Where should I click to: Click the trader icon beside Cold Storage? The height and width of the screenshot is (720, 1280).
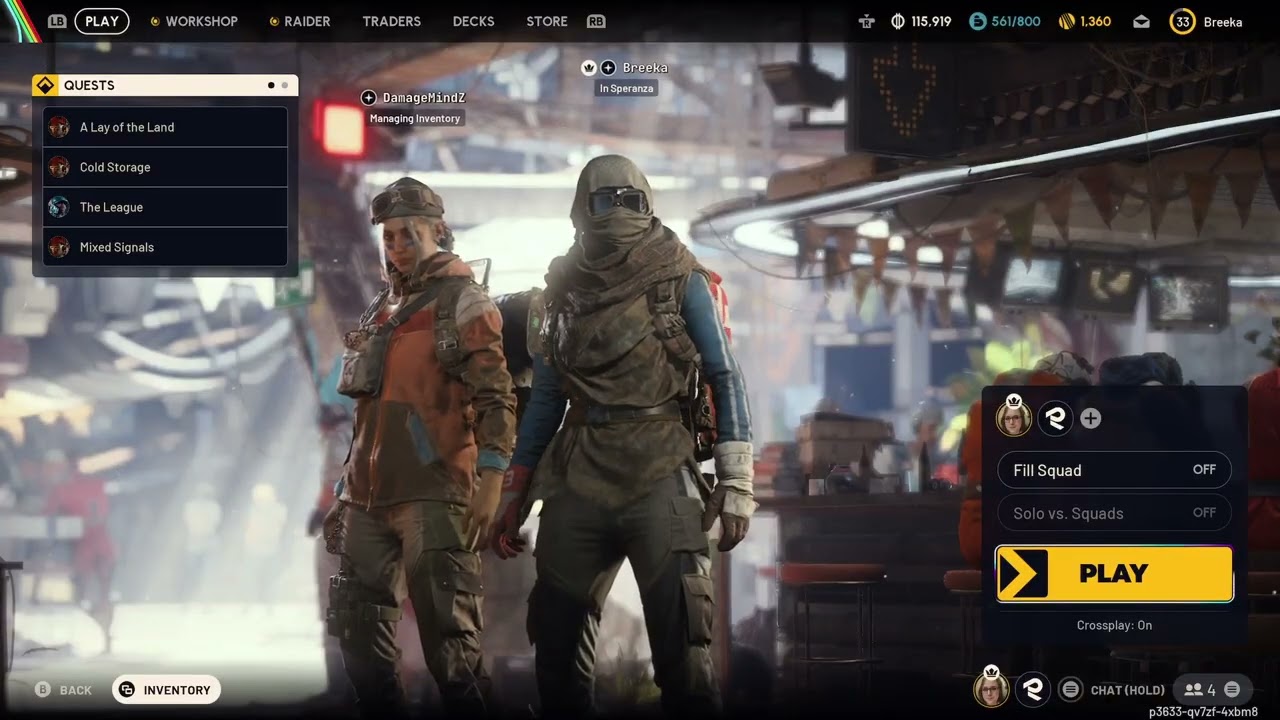click(x=59, y=167)
